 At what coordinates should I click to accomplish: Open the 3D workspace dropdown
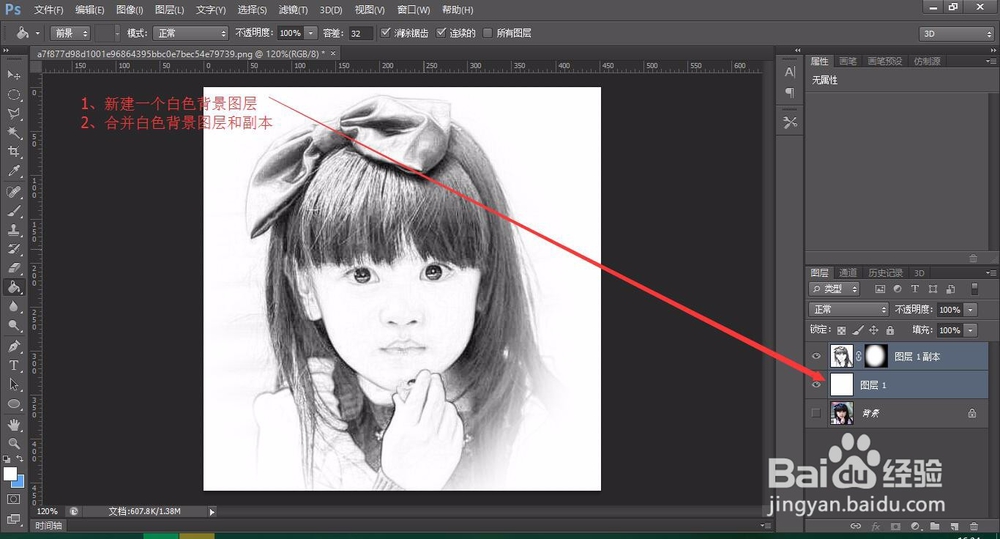(956, 33)
